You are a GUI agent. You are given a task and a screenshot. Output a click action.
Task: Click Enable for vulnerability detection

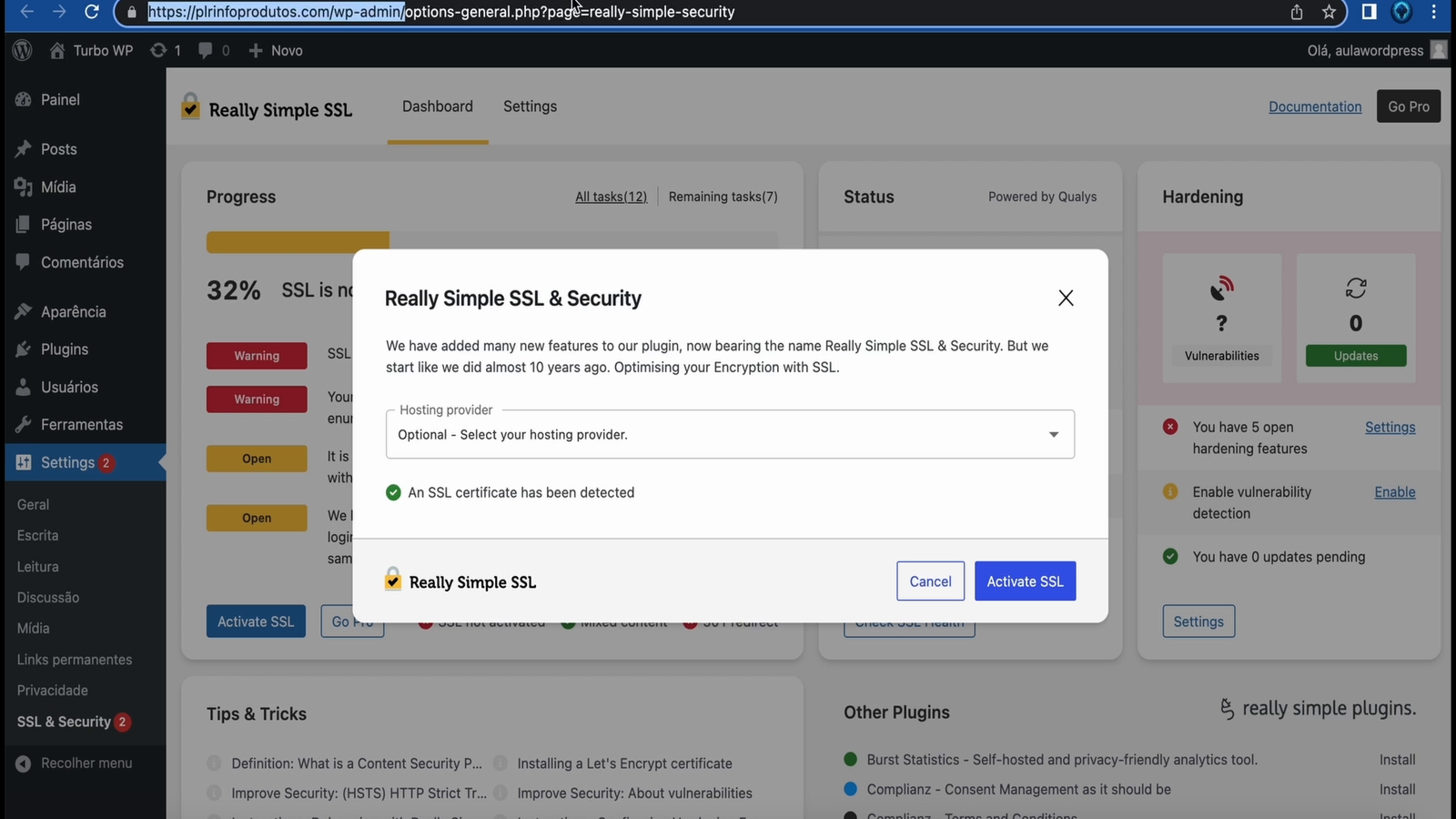(1395, 491)
